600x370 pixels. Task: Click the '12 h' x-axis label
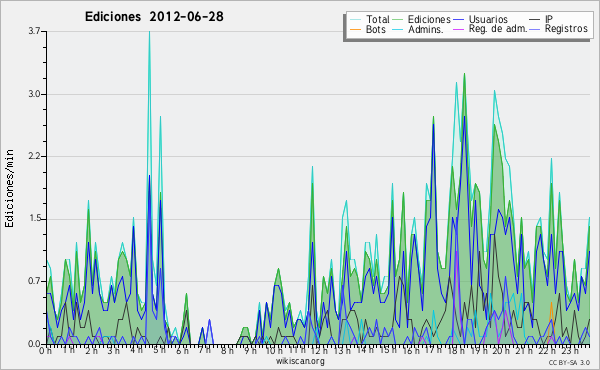pos(319,350)
